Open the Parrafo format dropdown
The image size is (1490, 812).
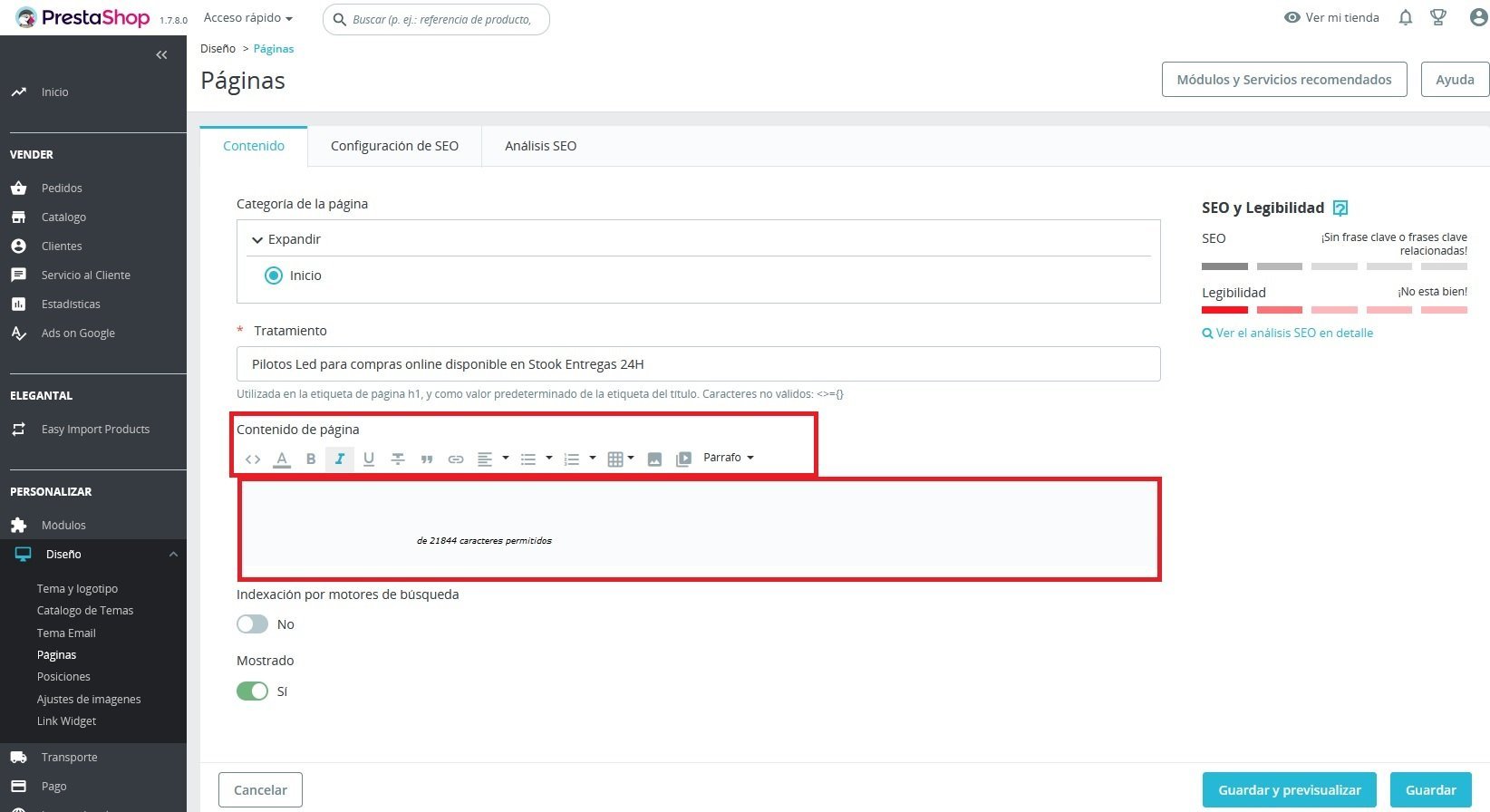pyautogui.click(x=729, y=458)
